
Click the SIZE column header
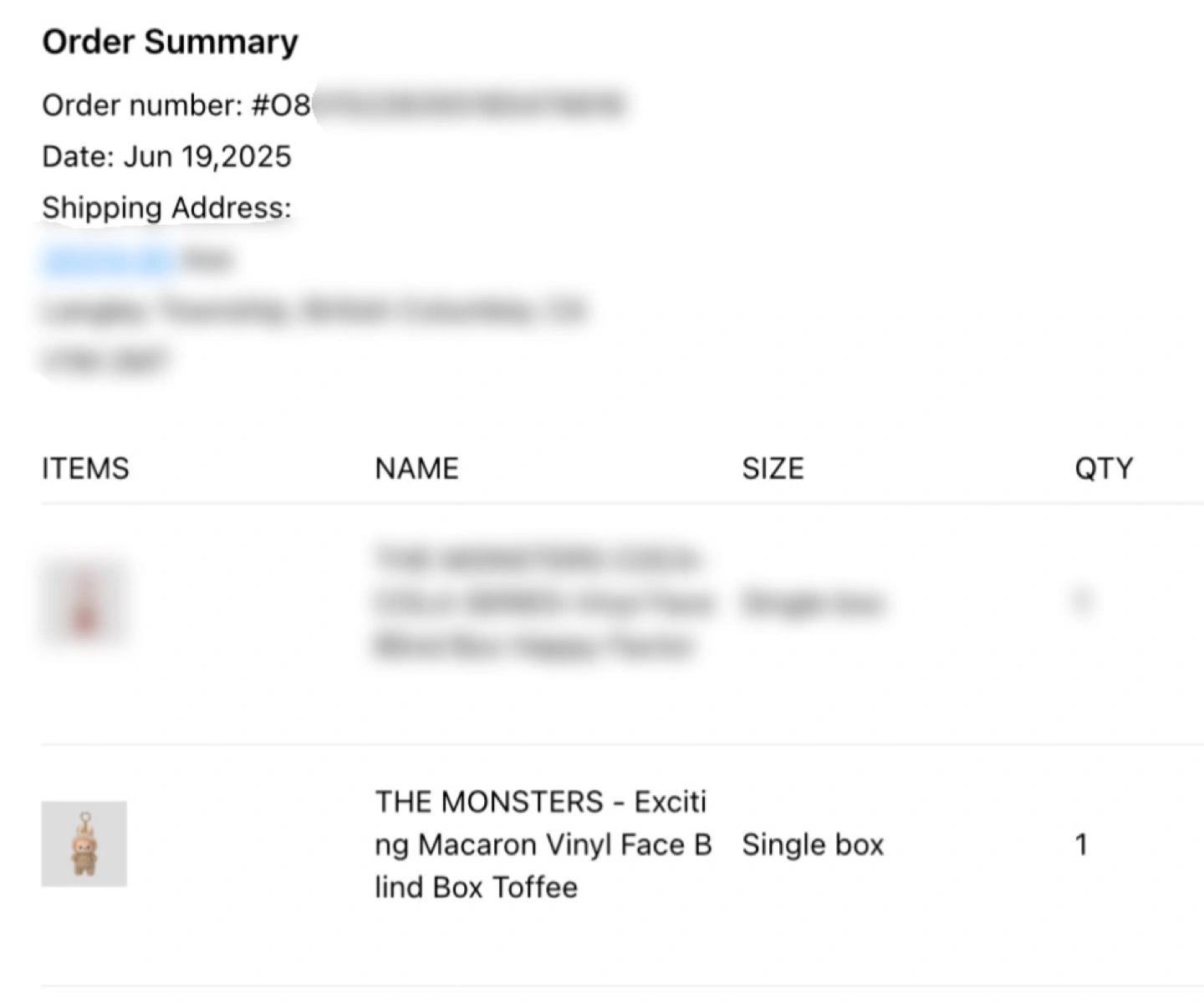[x=773, y=468]
